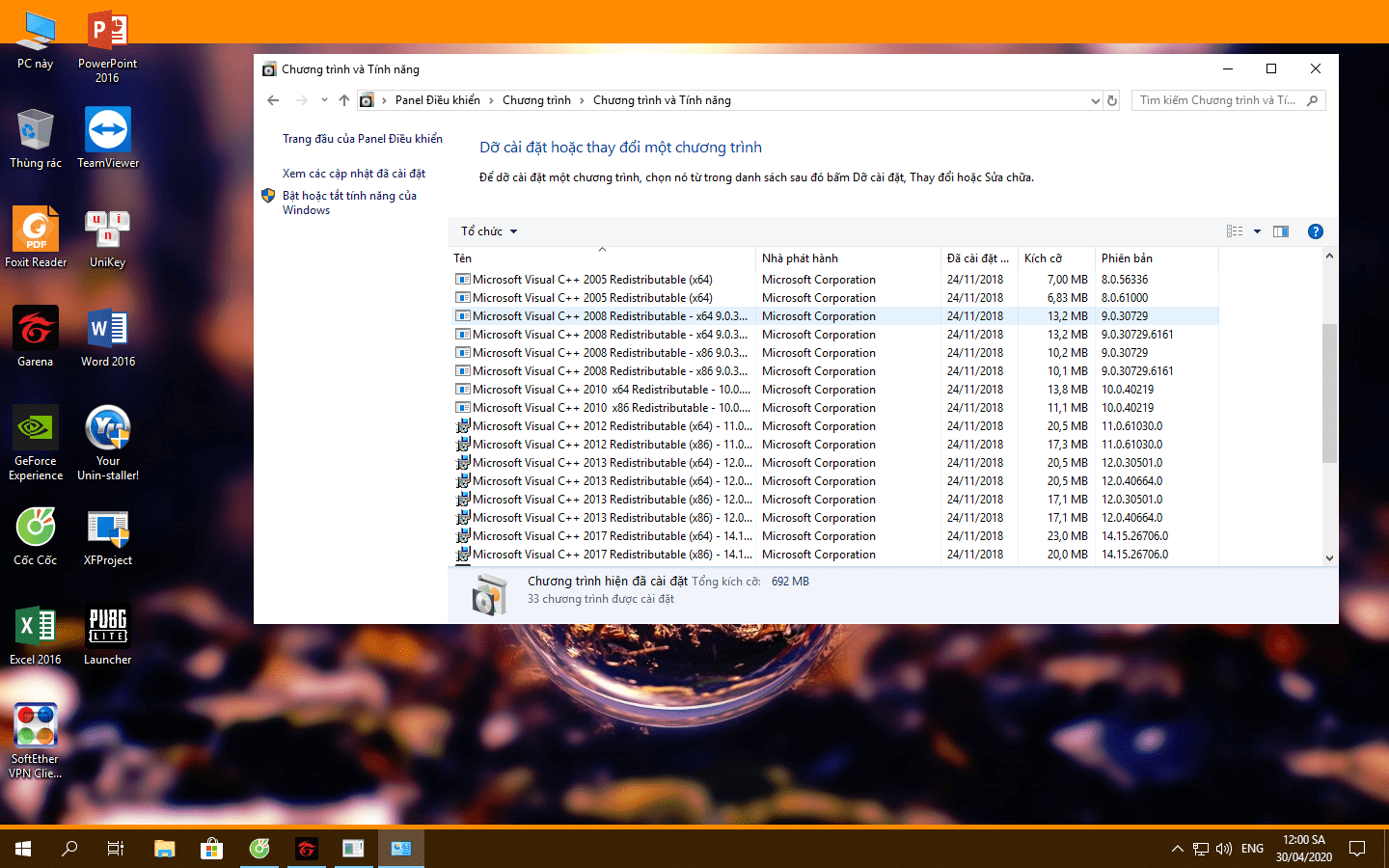Open the notification center icon
The image size is (1389, 868).
tap(1357, 849)
